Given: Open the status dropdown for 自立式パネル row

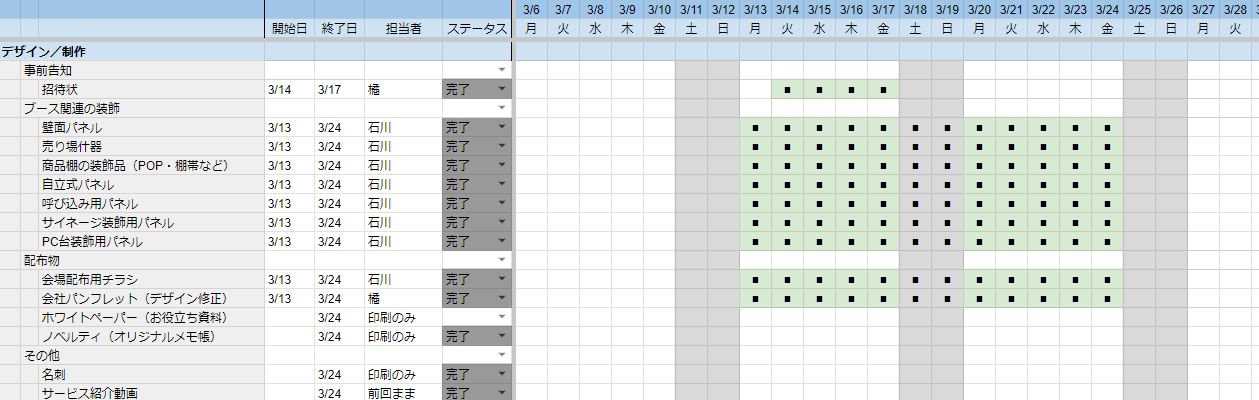Looking at the screenshot, I should coord(502,185).
